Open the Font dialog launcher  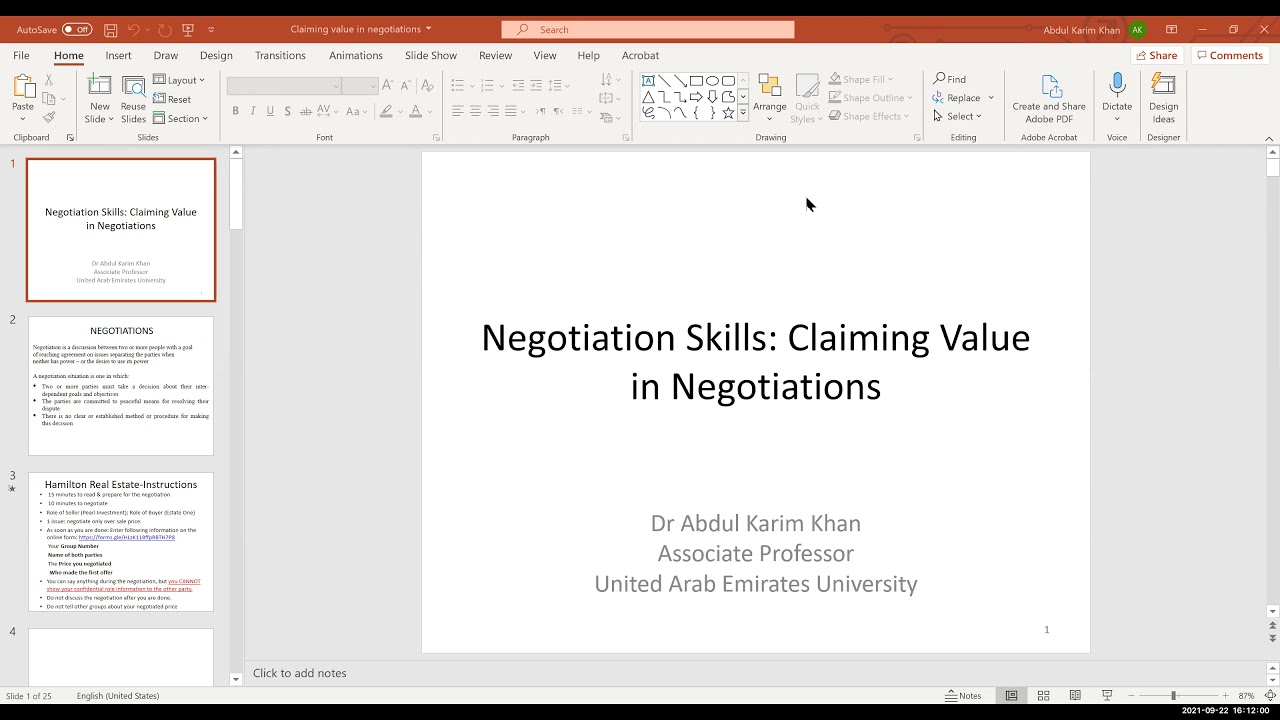436,138
